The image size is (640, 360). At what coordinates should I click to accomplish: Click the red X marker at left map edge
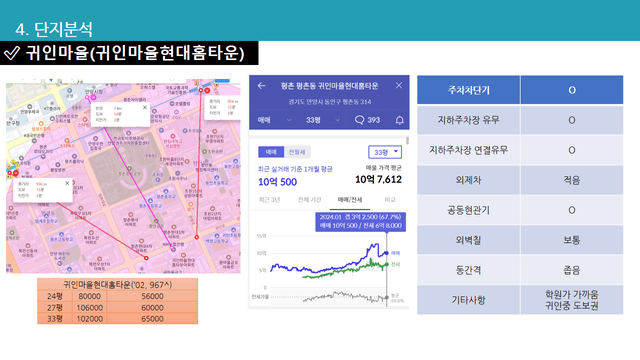[x=16, y=173]
